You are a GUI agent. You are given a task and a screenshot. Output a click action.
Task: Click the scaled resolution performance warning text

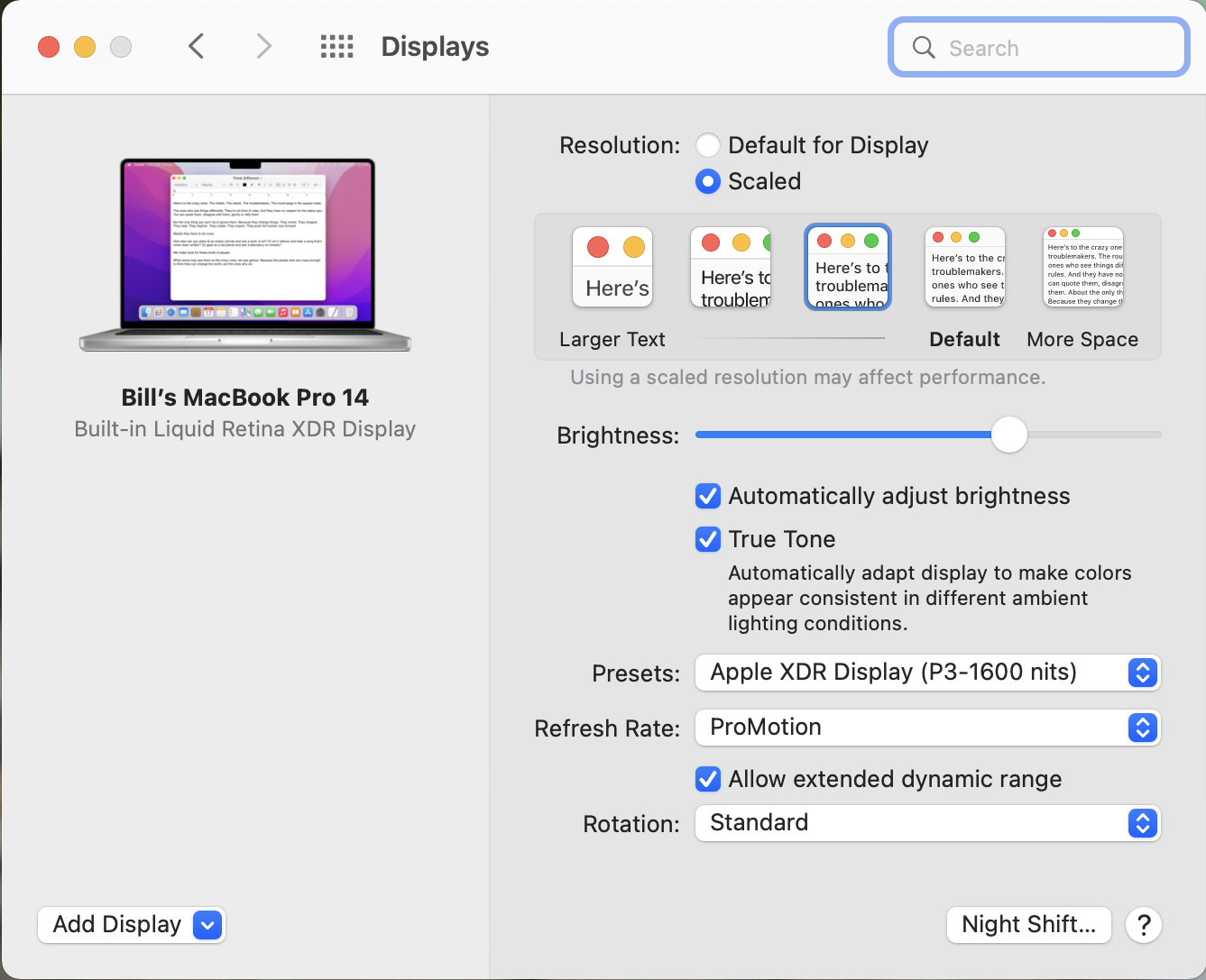point(808,378)
